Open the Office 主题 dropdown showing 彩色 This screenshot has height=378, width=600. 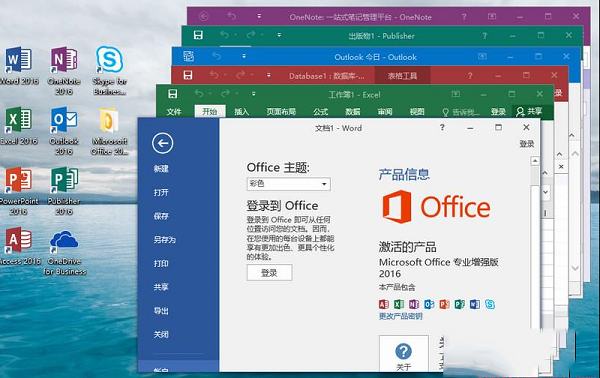coord(289,184)
